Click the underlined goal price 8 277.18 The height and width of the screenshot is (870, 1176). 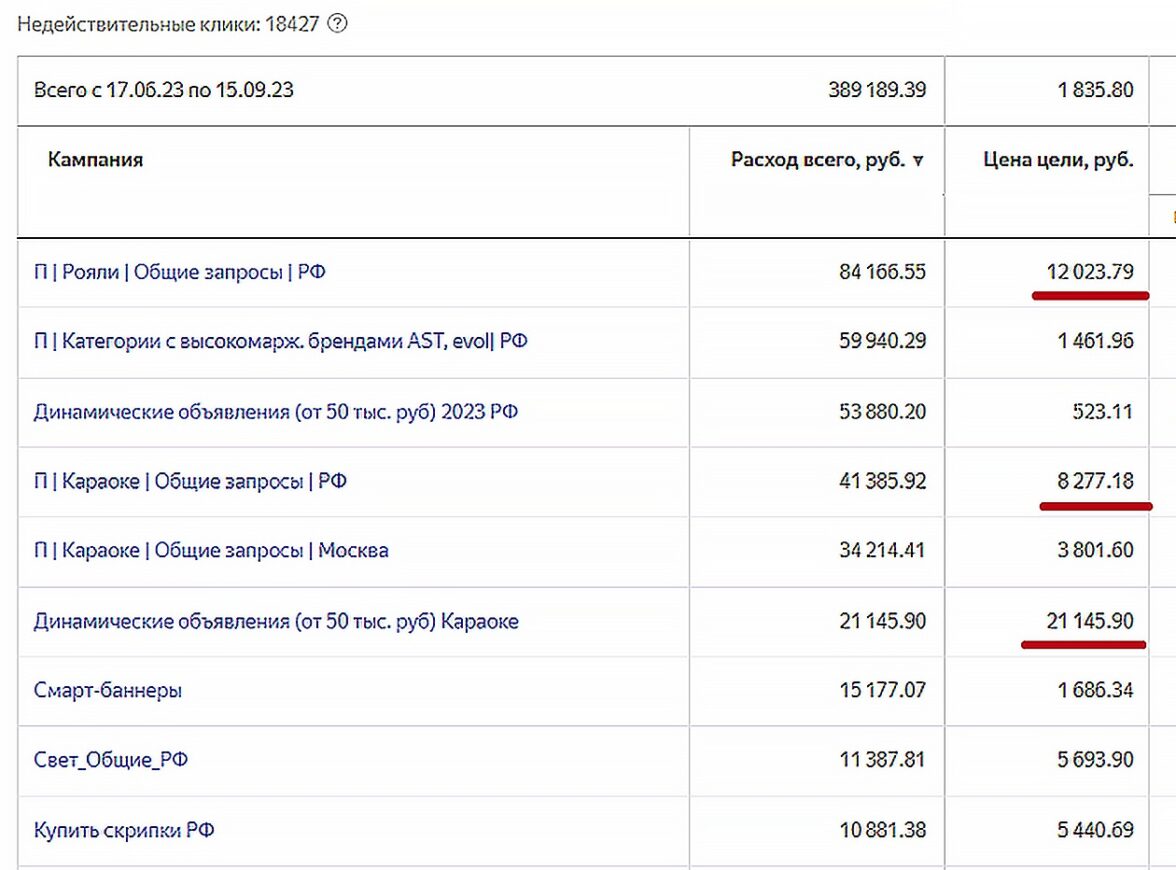(x=1095, y=482)
